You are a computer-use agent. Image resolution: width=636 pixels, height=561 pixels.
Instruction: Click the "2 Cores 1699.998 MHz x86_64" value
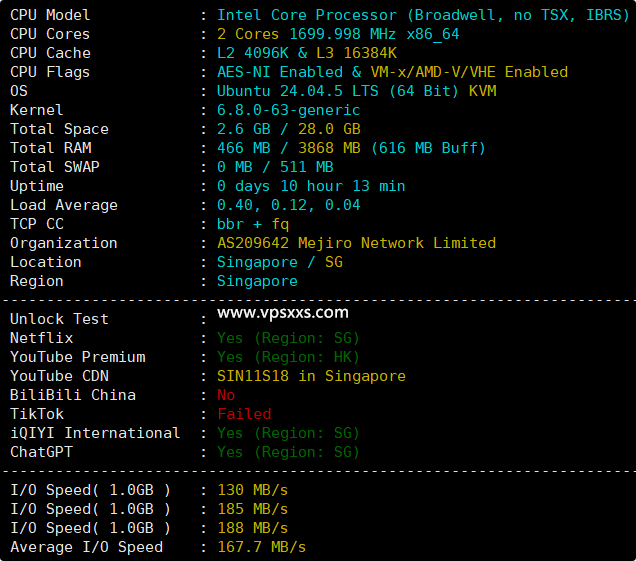pos(338,34)
